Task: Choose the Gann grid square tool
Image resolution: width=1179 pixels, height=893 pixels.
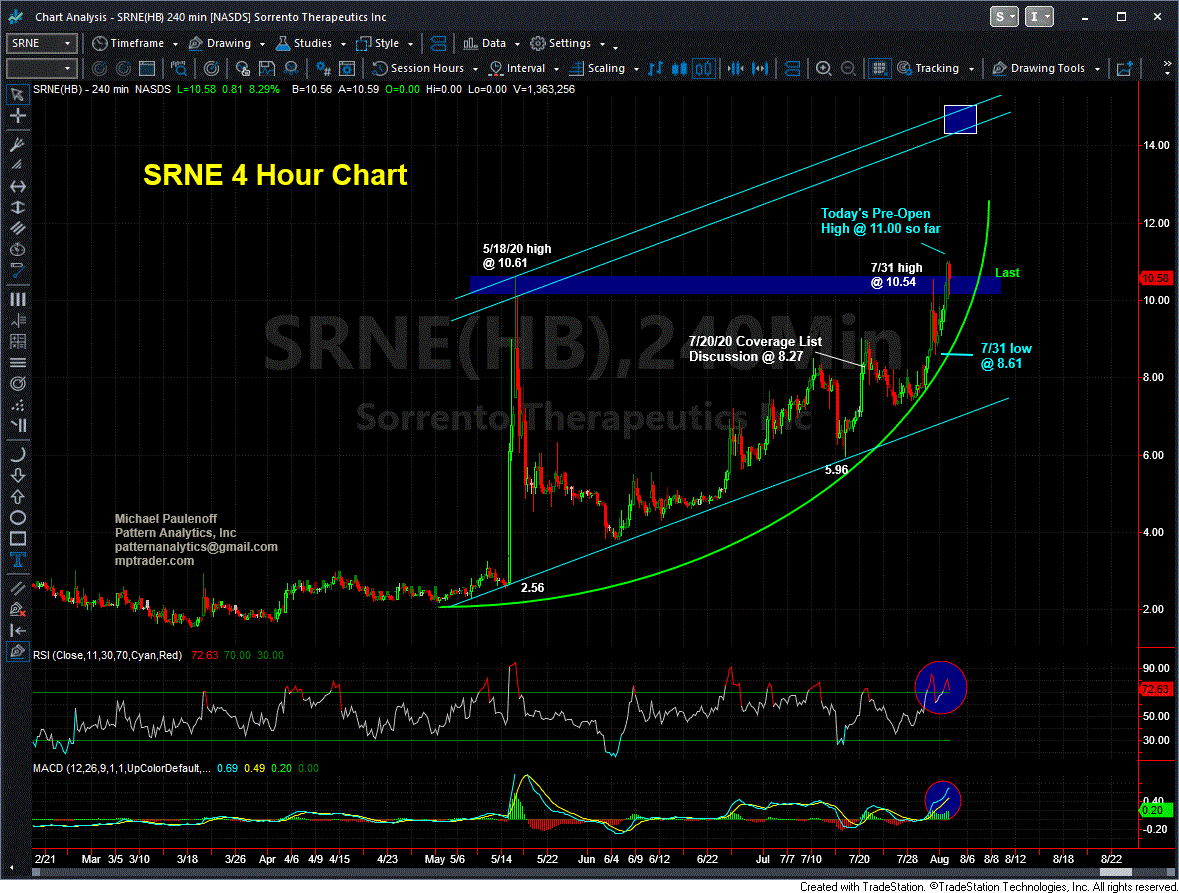Action: 17,341
